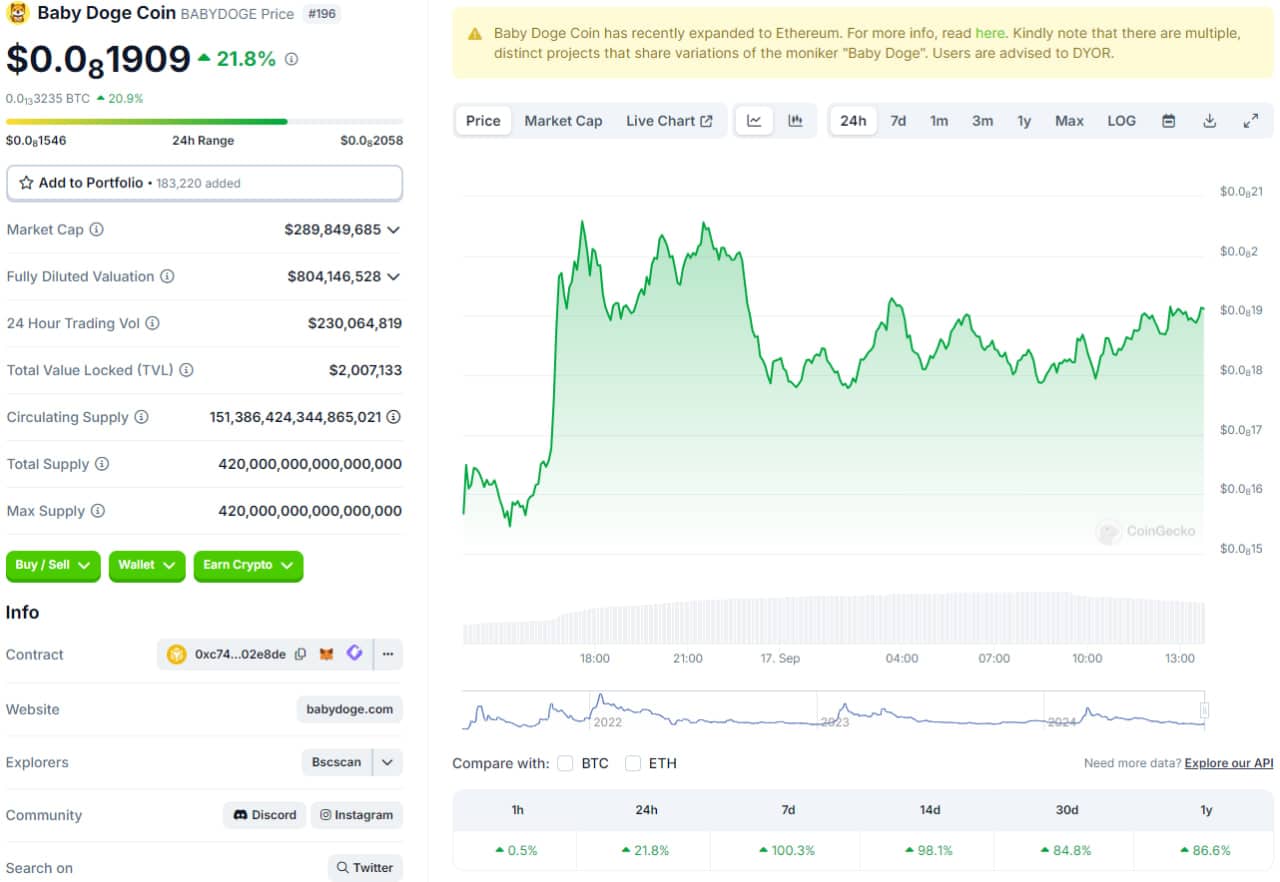Viewport: 1280px width, 882px height.
Task: Click the 14d 98.1% performance cell
Action: click(929, 850)
